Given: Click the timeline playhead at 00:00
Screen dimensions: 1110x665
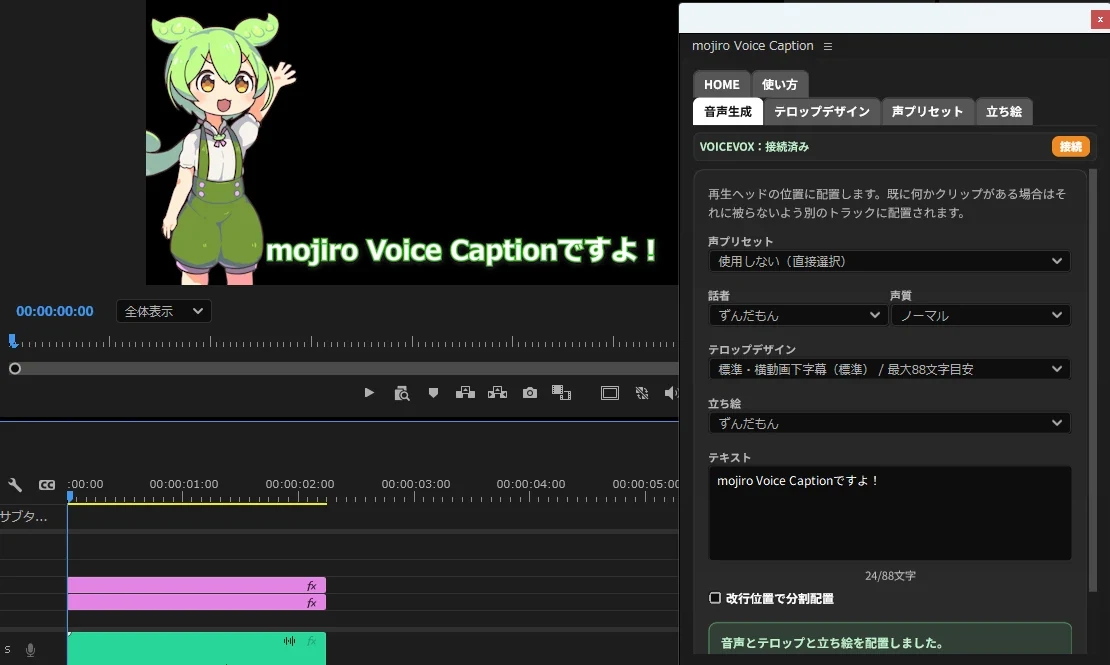Looking at the screenshot, I should pos(70,496).
